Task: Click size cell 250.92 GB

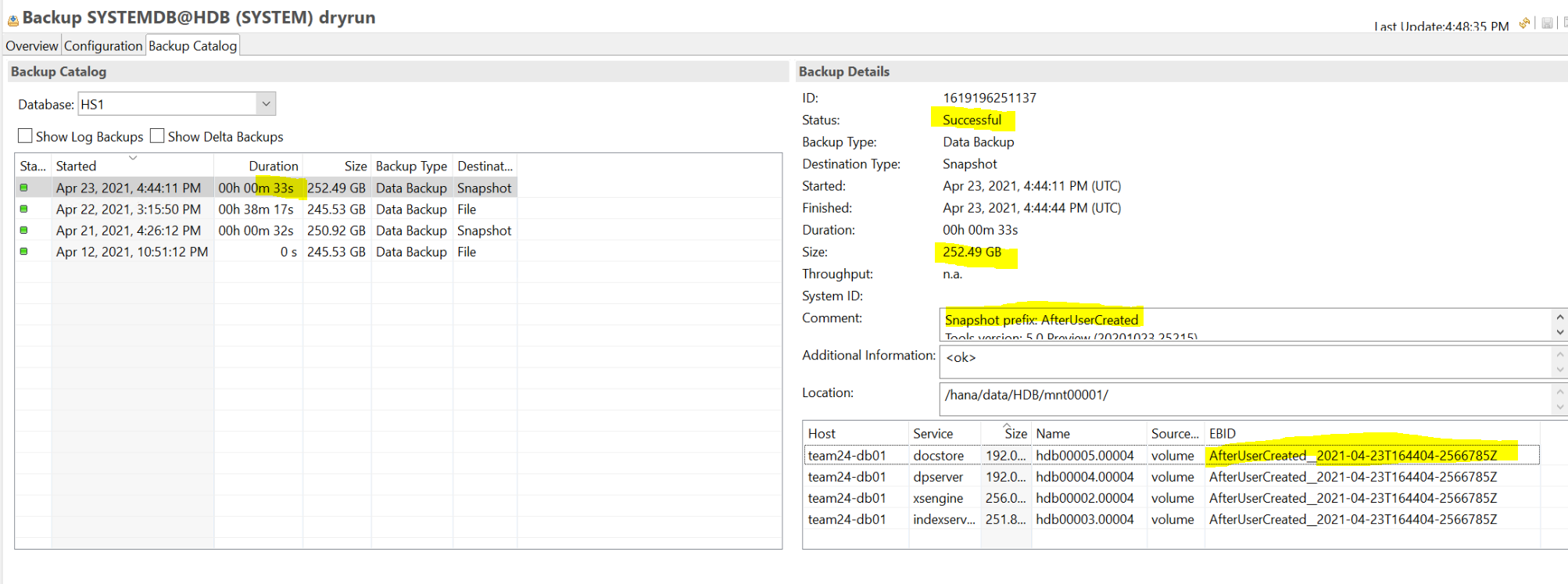Action: pyautogui.click(x=336, y=230)
